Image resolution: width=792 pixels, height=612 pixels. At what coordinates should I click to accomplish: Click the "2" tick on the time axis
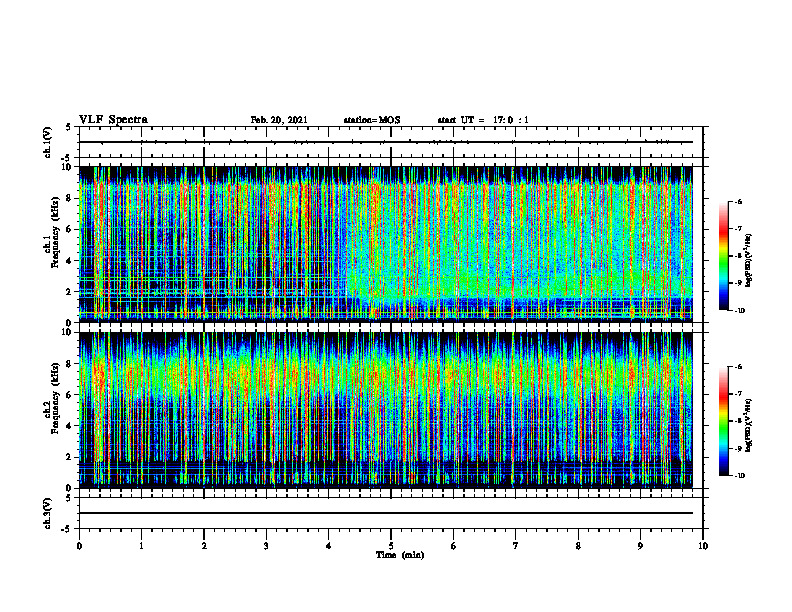point(204,546)
